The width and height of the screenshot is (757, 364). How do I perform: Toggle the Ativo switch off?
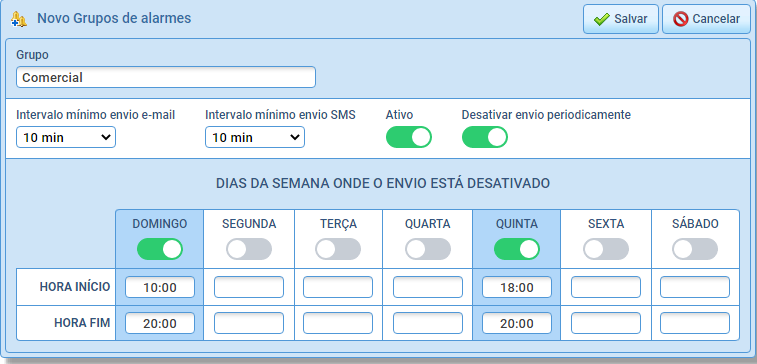[408, 137]
